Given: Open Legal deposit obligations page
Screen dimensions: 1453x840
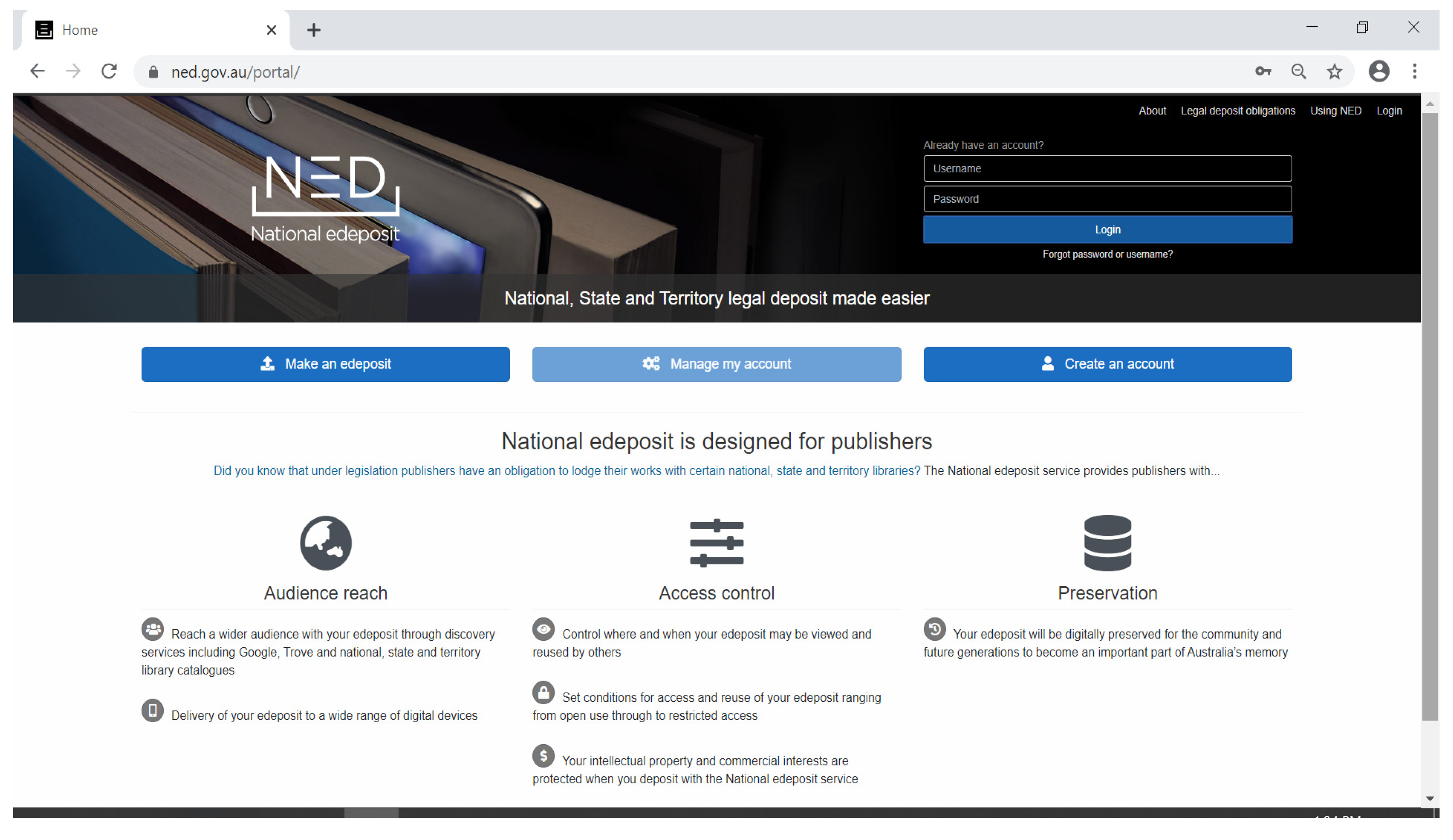Looking at the screenshot, I should pos(1237,110).
